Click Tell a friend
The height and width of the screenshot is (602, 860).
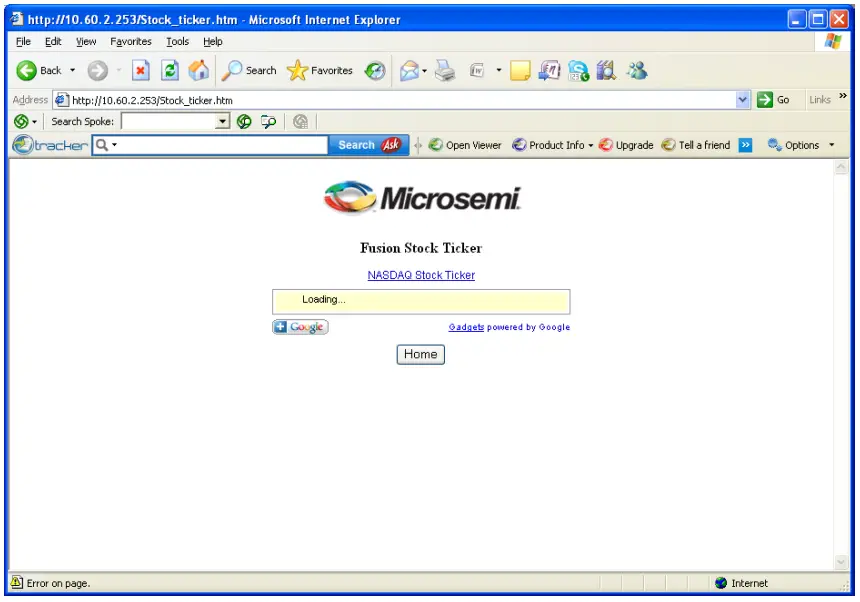pyautogui.click(x=696, y=145)
